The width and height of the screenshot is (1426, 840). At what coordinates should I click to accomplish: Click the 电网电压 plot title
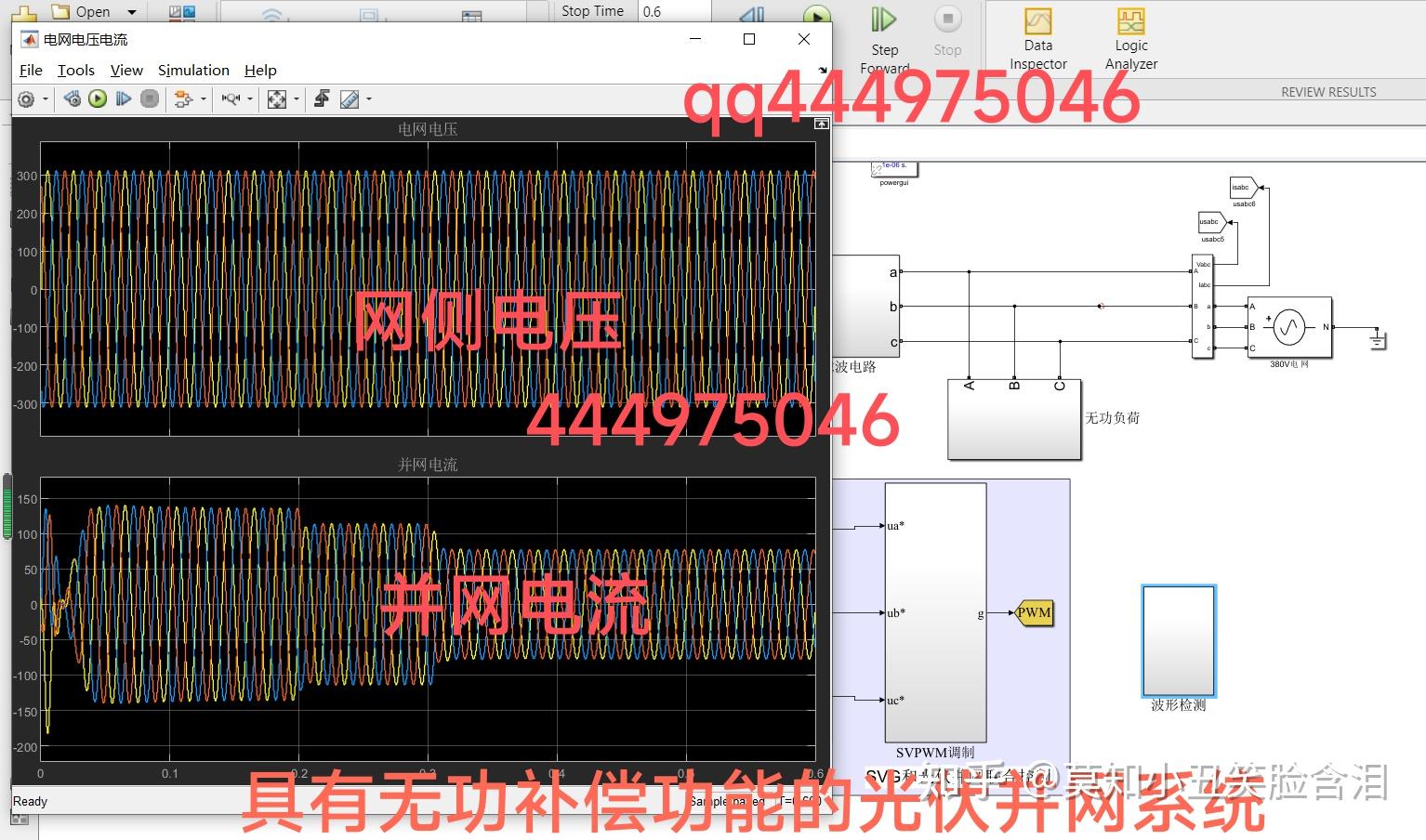click(428, 129)
